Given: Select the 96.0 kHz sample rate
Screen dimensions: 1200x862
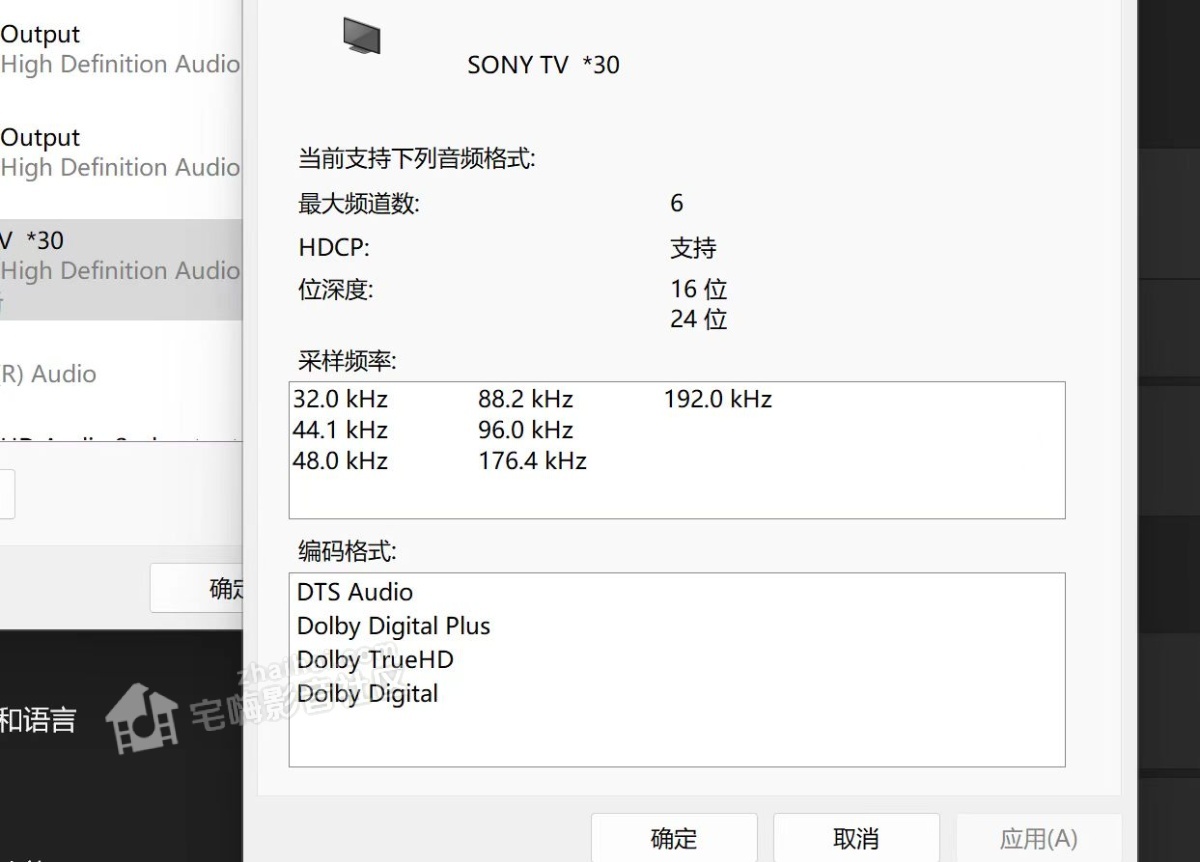Looking at the screenshot, I should pos(526,431).
